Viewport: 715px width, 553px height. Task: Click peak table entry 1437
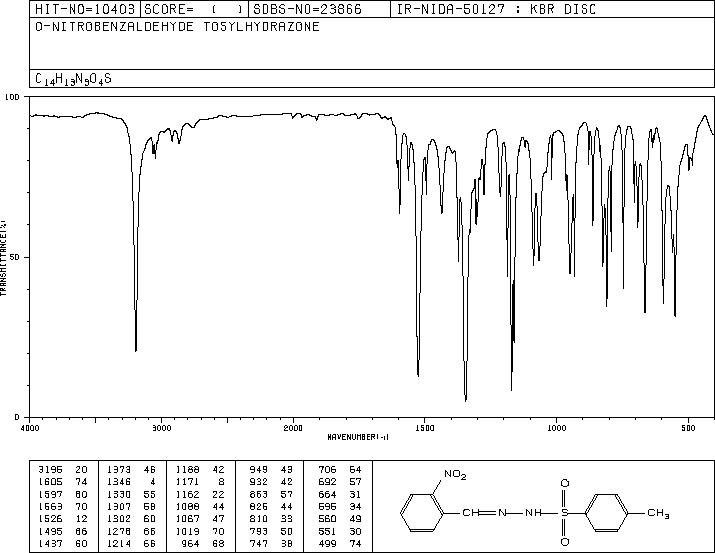tap(50, 543)
